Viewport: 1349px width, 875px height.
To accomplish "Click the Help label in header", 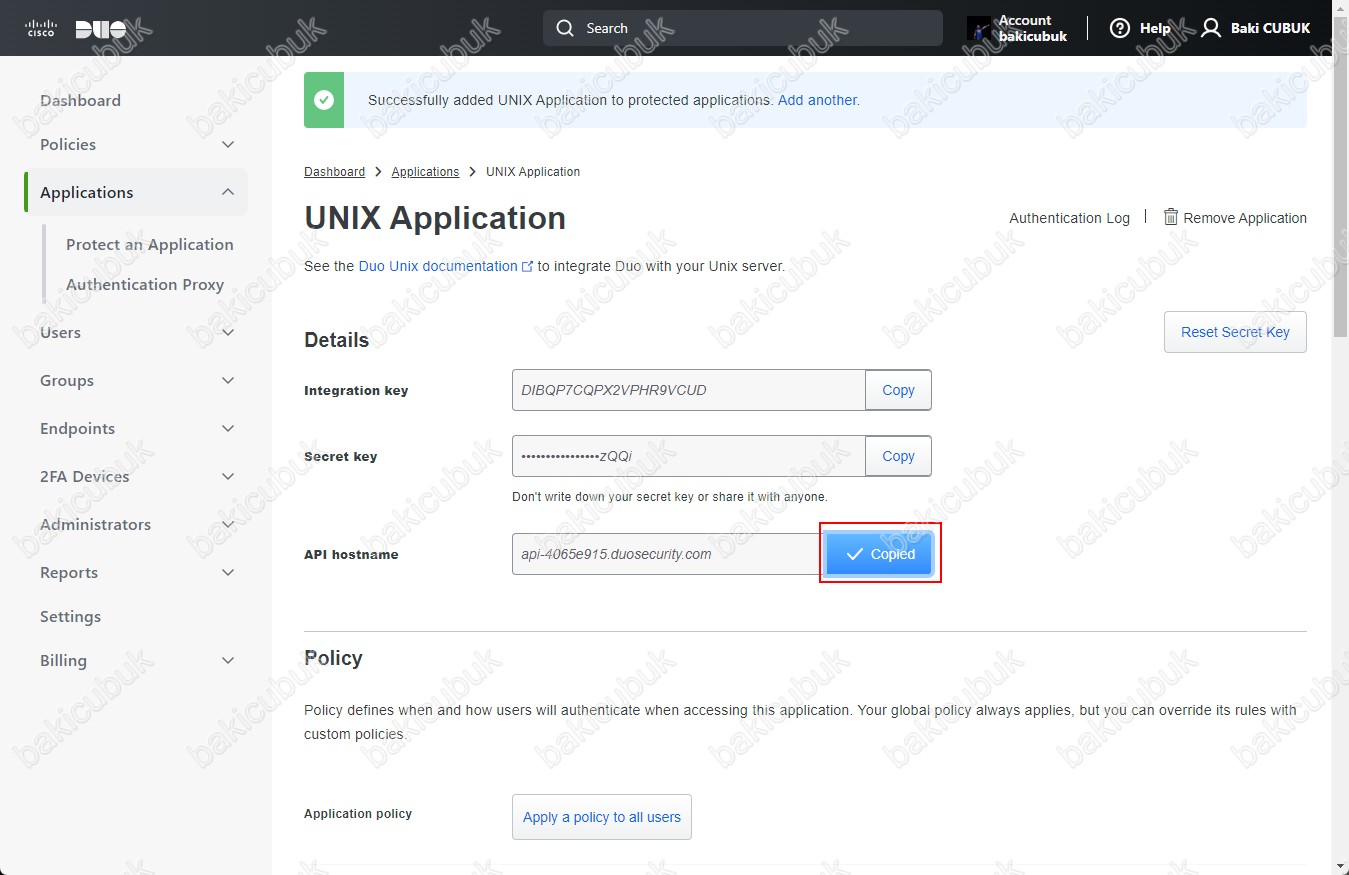I will pyautogui.click(x=1155, y=28).
